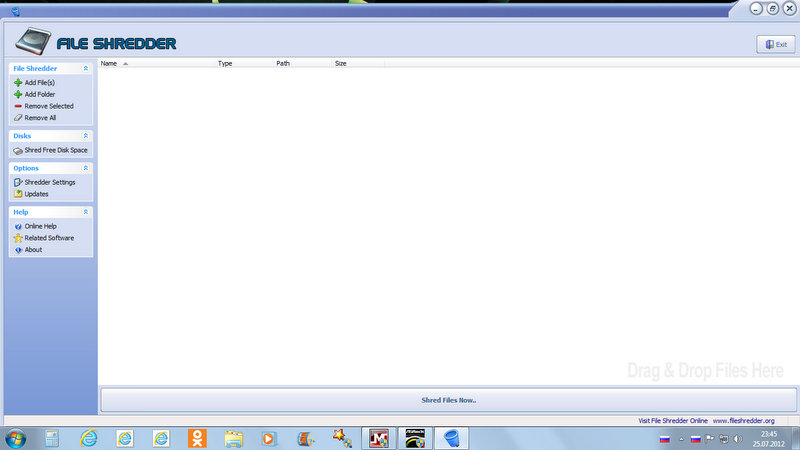Show hidden tray icons arrow
The height and width of the screenshot is (450, 800).
pyautogui.click(x=681, y=439)
